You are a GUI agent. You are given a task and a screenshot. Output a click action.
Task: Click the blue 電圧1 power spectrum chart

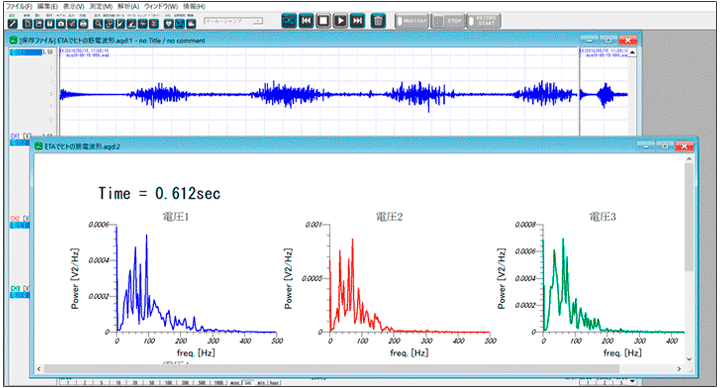coord(177,285)
